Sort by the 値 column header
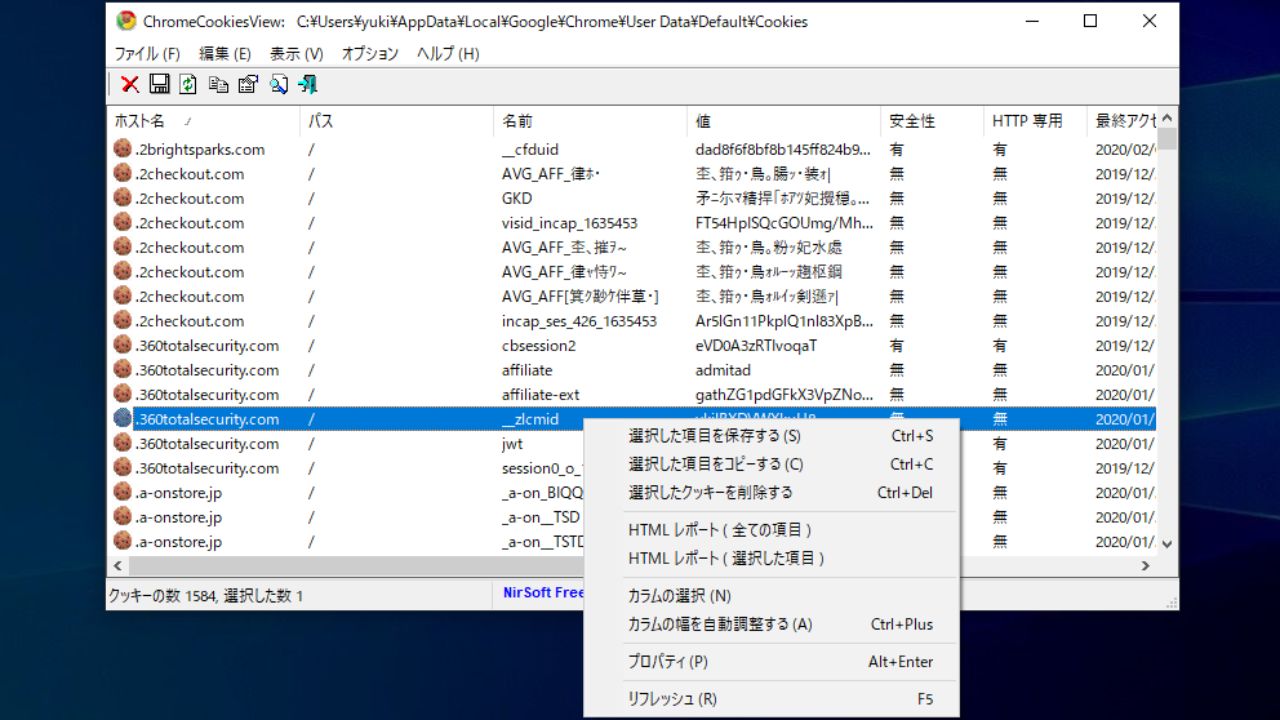Image resolution: width=1280 pixels, height=720 pixels. point(784,121)
